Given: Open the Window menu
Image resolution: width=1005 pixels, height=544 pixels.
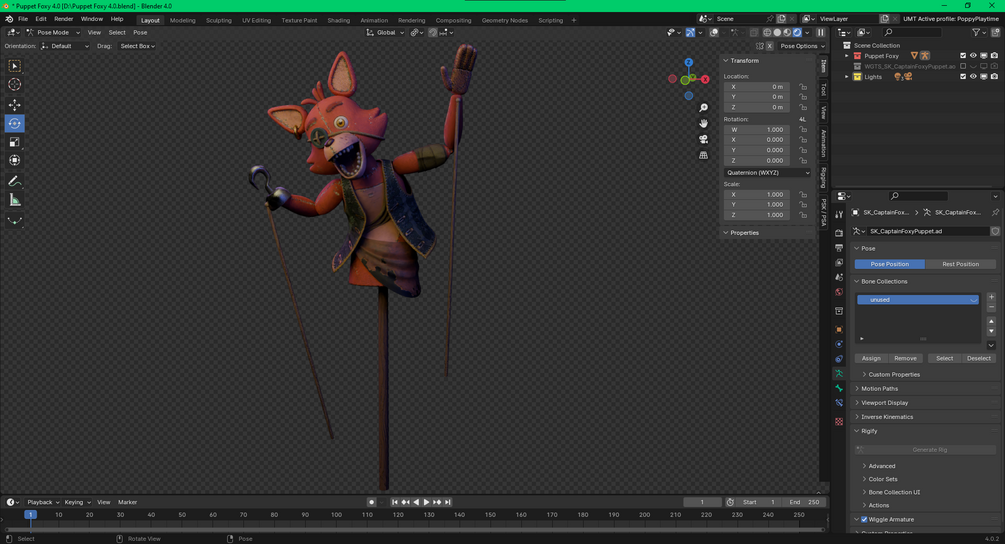Looking at the screenshot, I should [92, 19].
